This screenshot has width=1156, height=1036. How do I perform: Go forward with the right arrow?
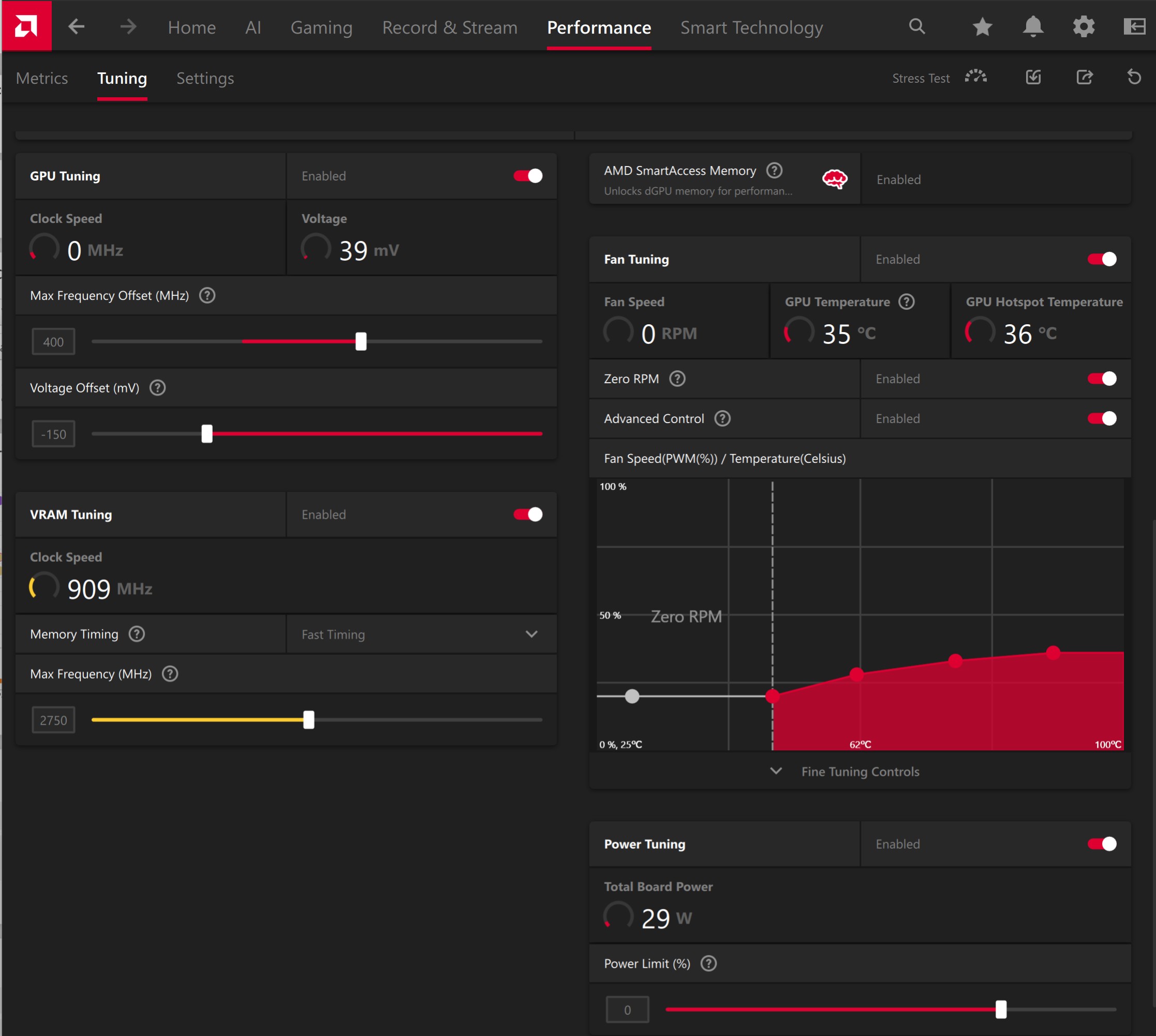point(128,27)
